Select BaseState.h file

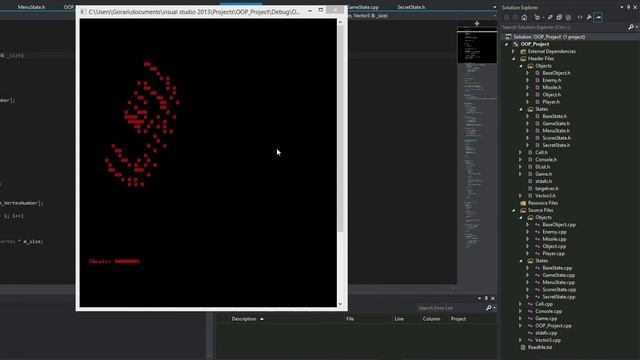554,116
